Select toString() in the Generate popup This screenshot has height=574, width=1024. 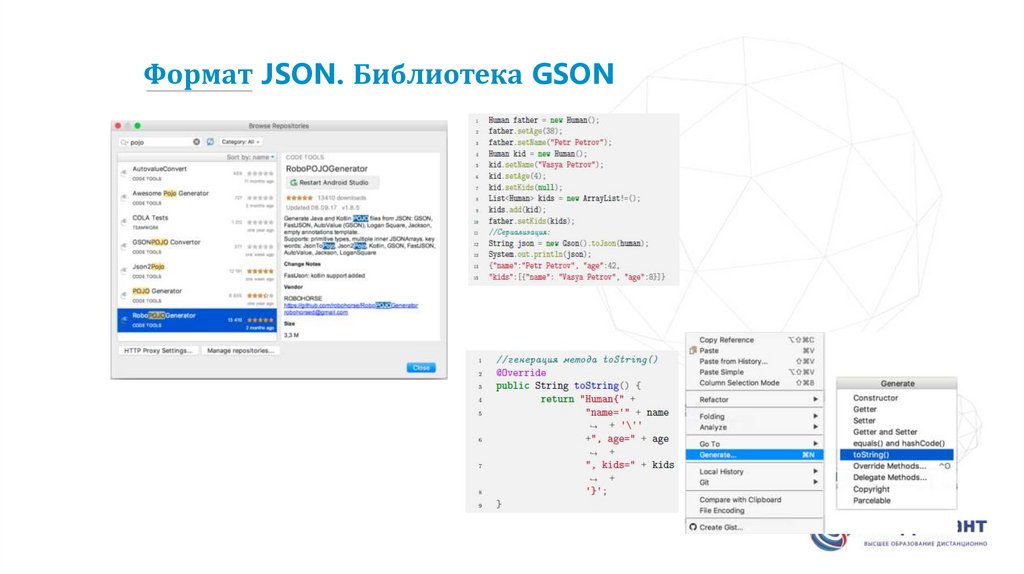coord(896,454)
